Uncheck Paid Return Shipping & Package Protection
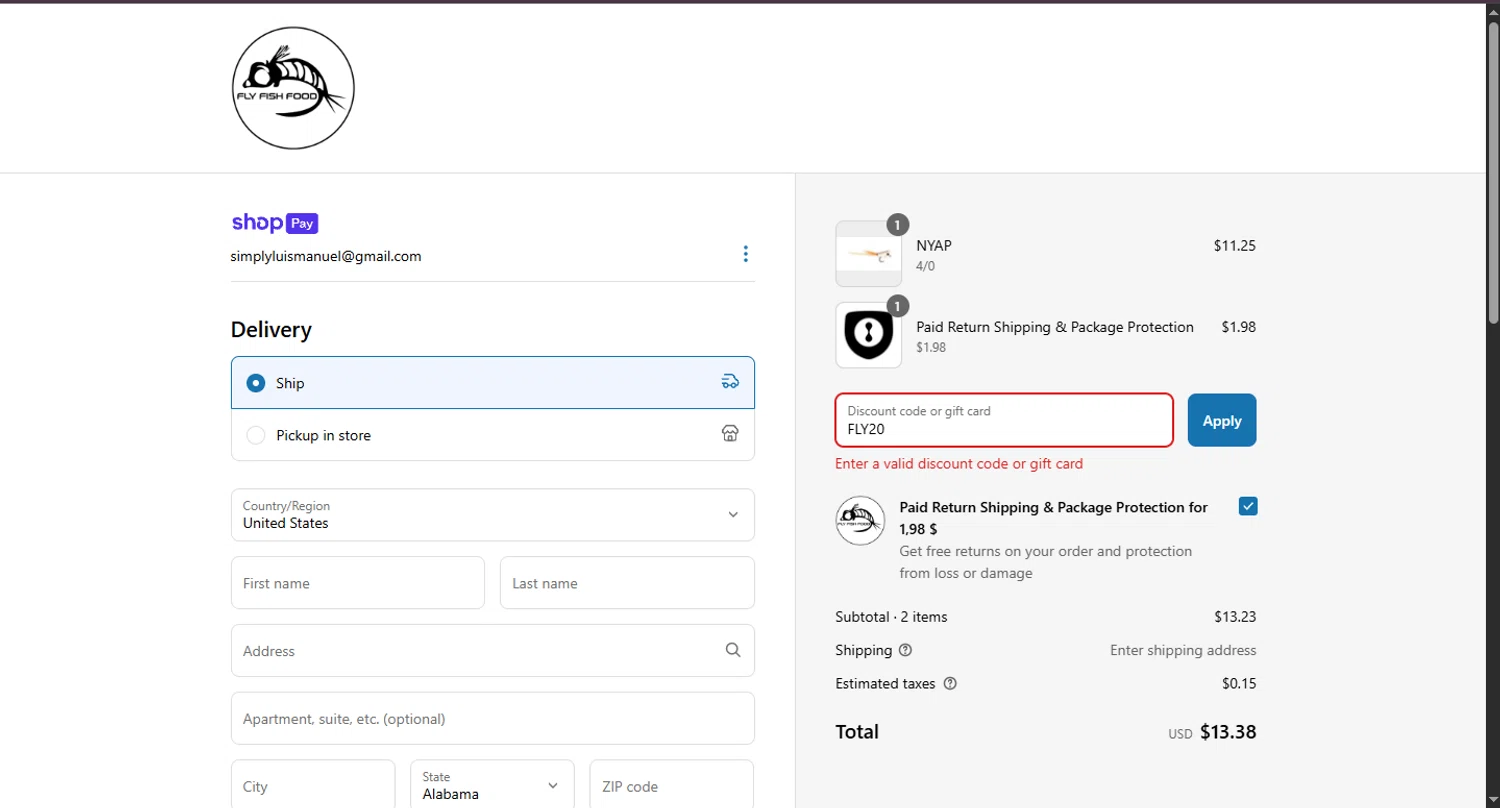The image size is (1500, 808). pos(1248,506)
